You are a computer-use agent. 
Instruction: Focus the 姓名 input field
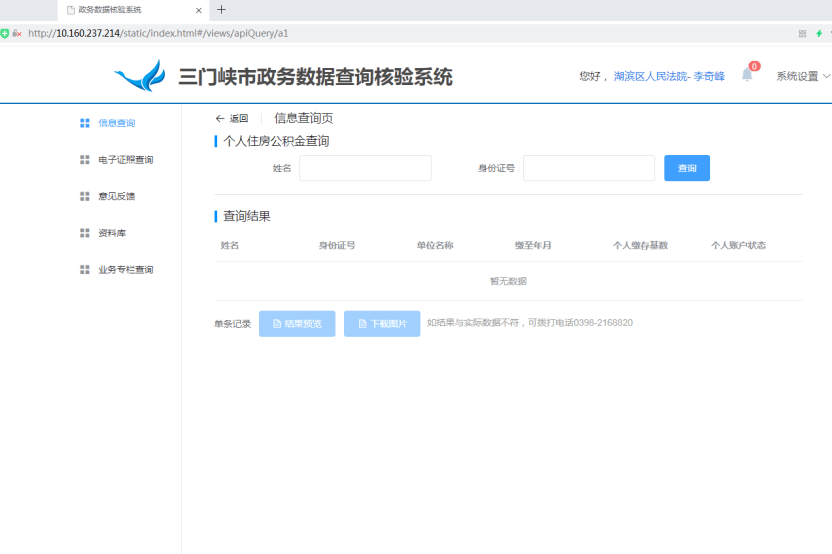point(365,168)
